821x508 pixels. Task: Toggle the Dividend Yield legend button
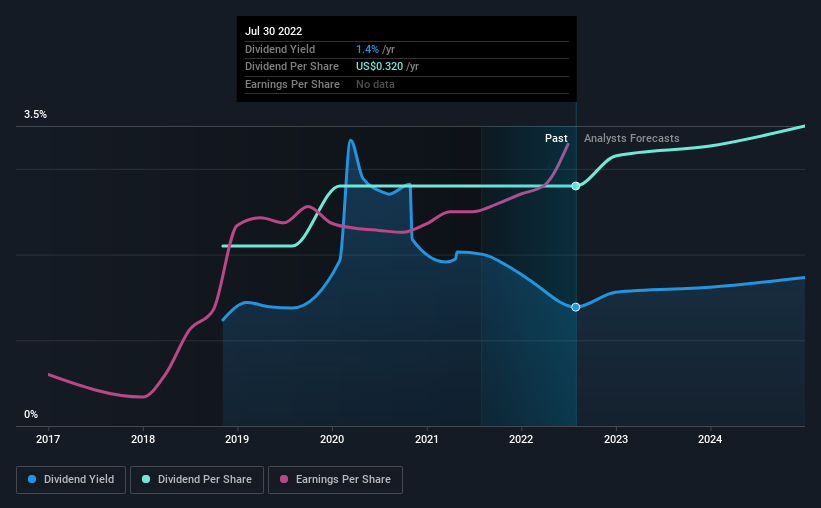tap(71, 480)
